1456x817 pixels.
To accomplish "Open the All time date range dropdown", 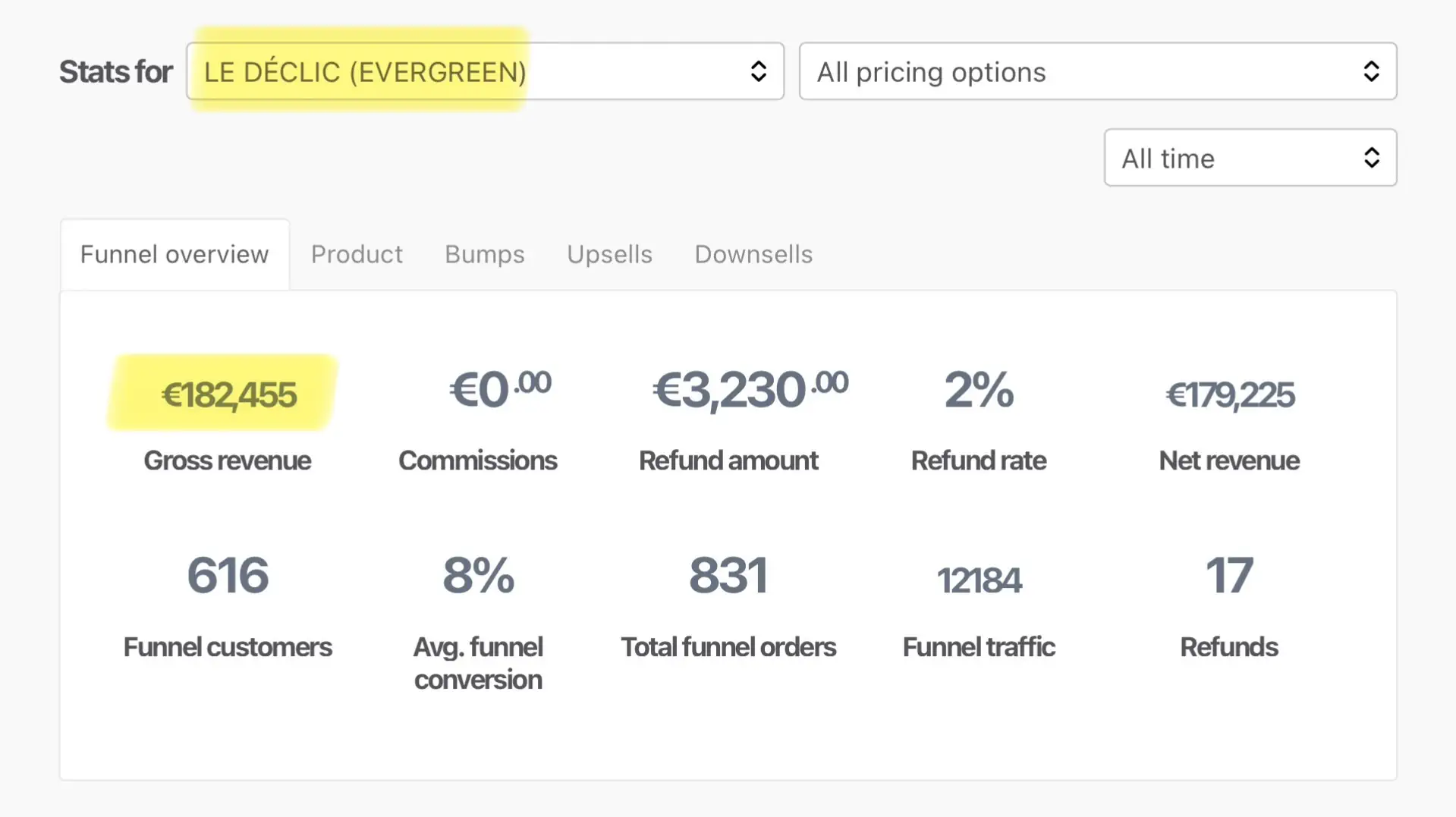I will (1249, 158).
